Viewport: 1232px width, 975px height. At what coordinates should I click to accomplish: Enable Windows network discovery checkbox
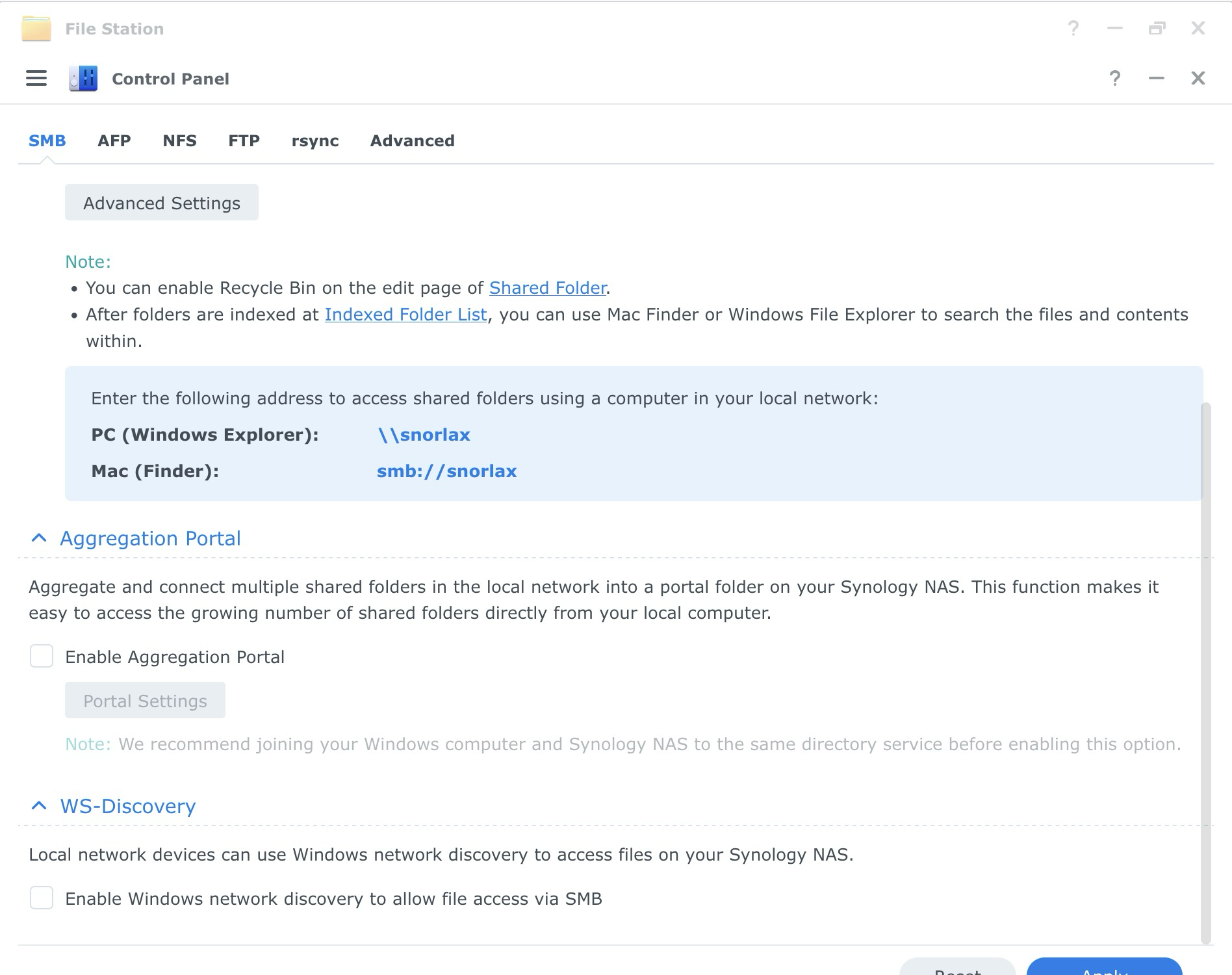[x=42, y=898]
